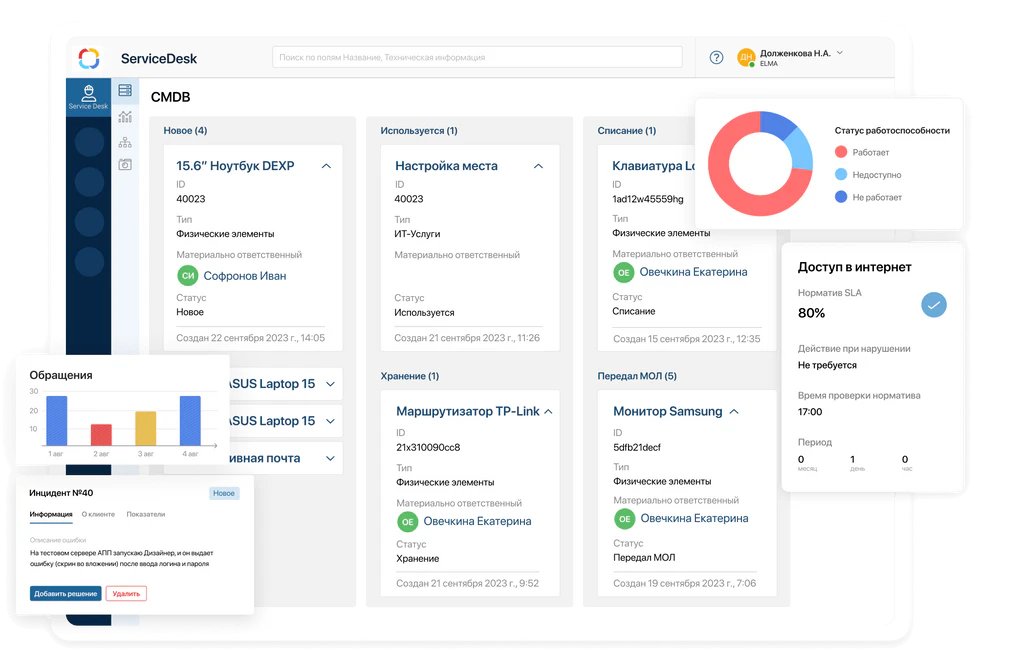Viewport: 1020px width, 656px height.
Task: Click the red Работает legend dot
Action: pyautogui.click(x=841, y=152)
